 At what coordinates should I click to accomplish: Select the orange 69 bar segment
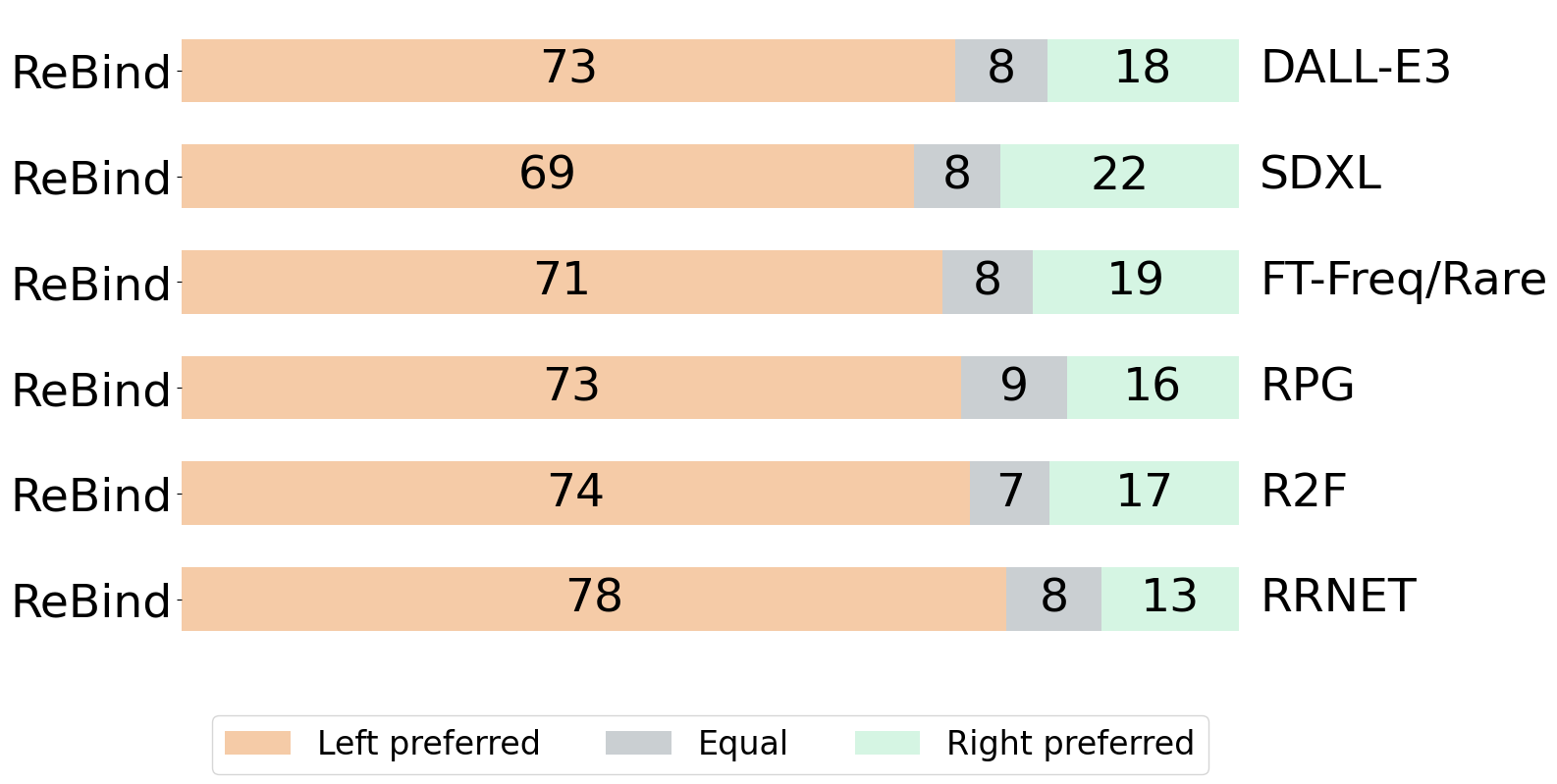(x=547, y=176)
